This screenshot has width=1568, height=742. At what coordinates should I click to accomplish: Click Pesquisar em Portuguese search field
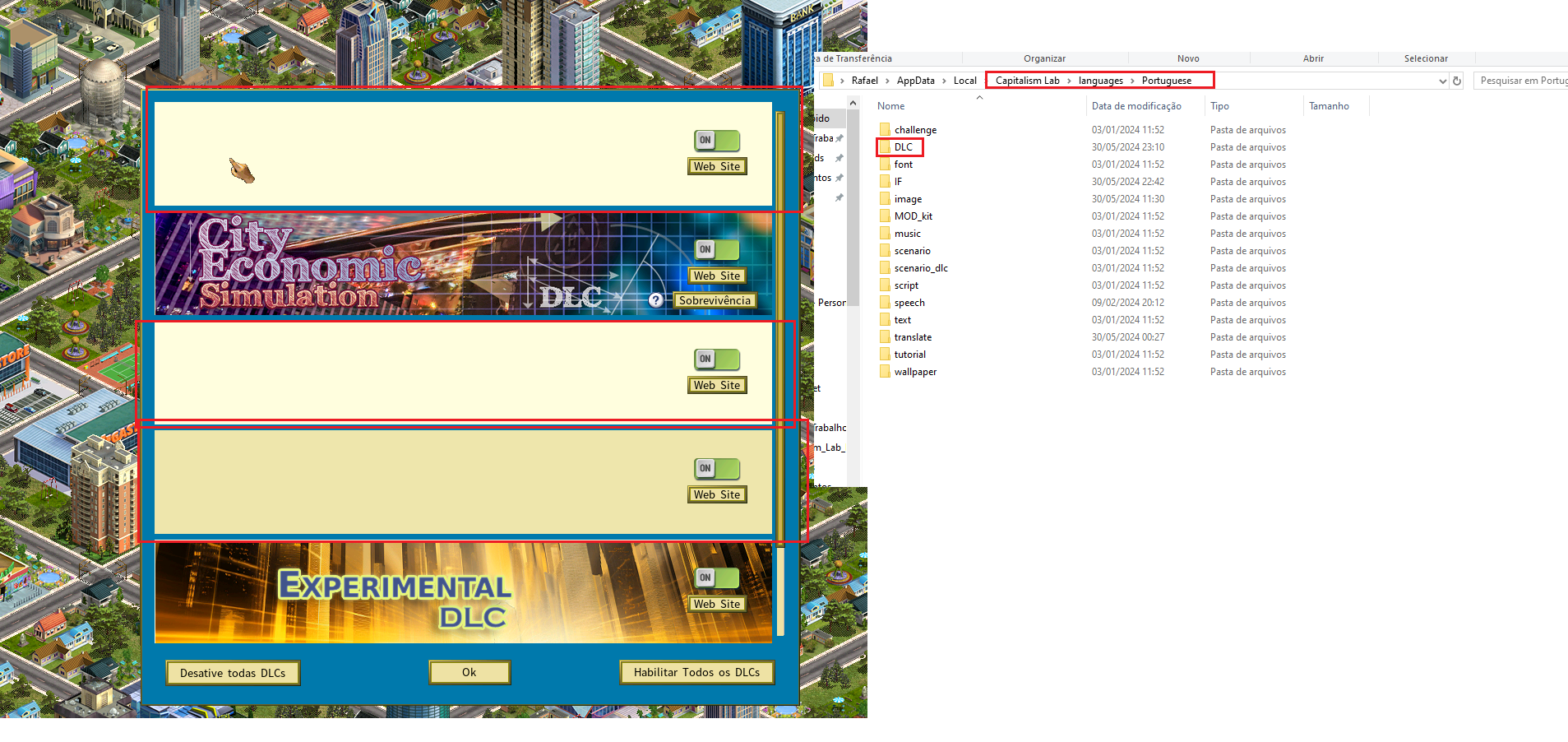[1521, 81]
